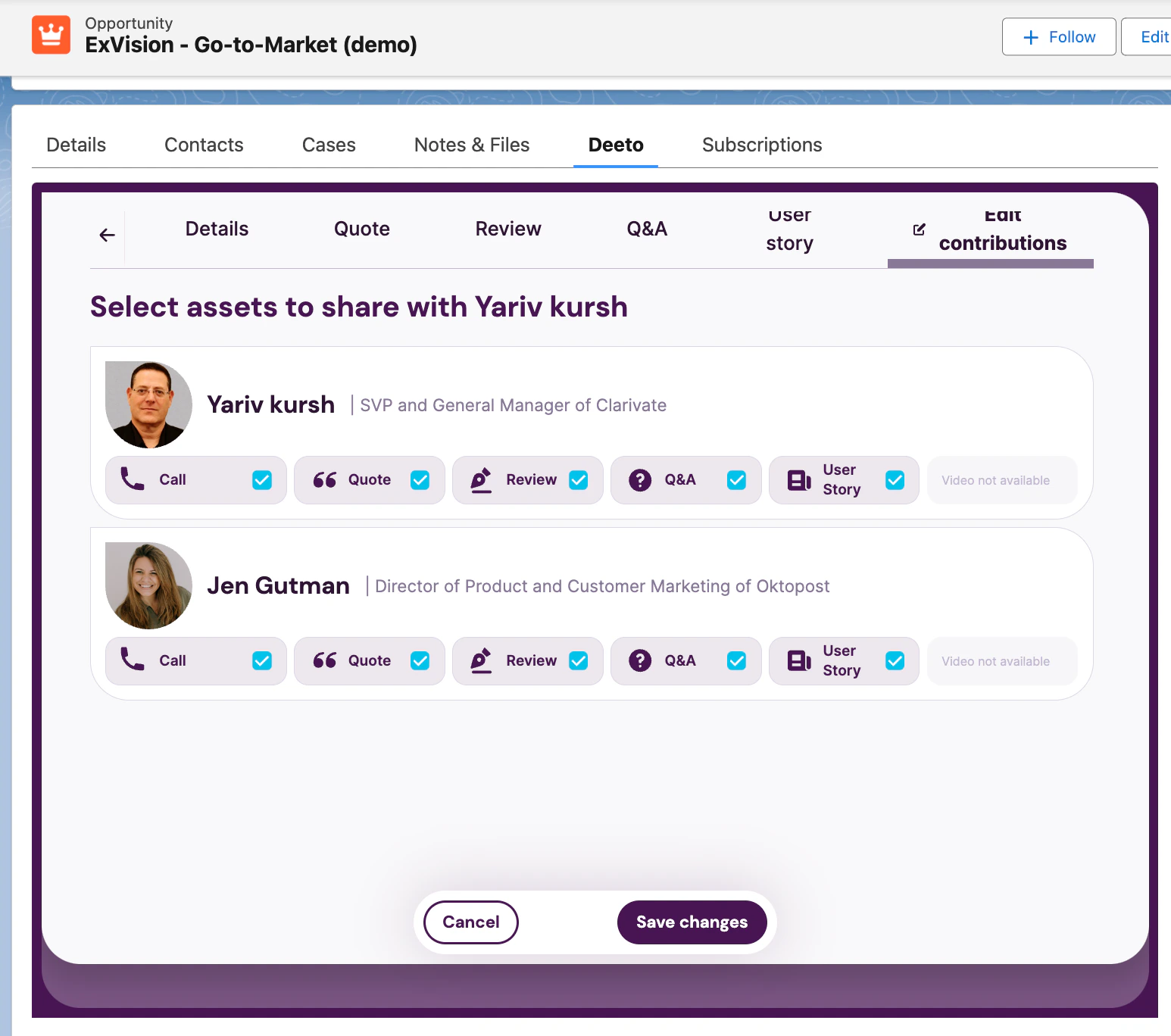This screenshot has height=1036, width=1171.
Task: Click 'SVP and General Manager of Clarivate' text
Action: (514, 405)
